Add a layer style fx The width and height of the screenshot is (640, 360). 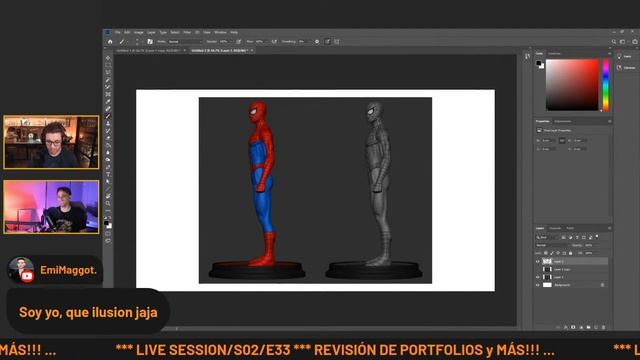(x=566, y=327)
